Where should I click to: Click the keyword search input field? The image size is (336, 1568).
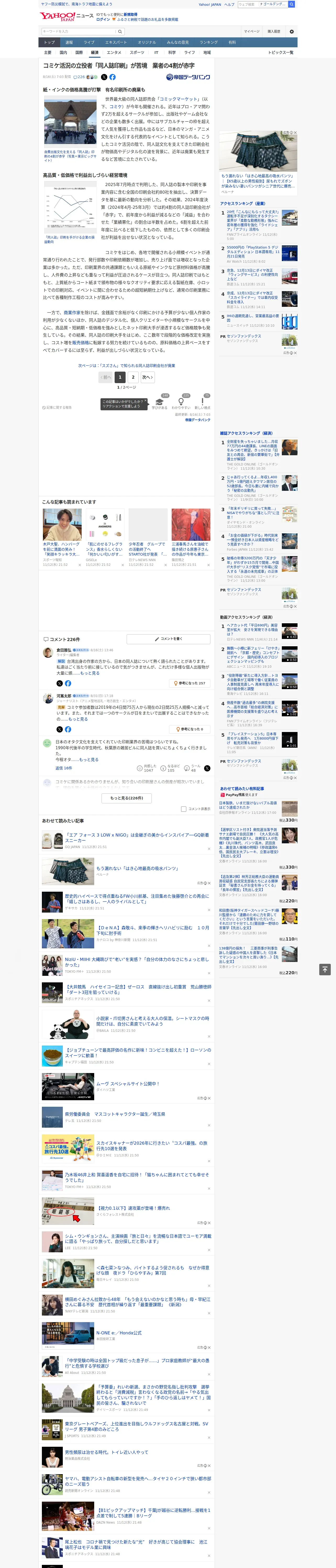click(x=79, y=32)
